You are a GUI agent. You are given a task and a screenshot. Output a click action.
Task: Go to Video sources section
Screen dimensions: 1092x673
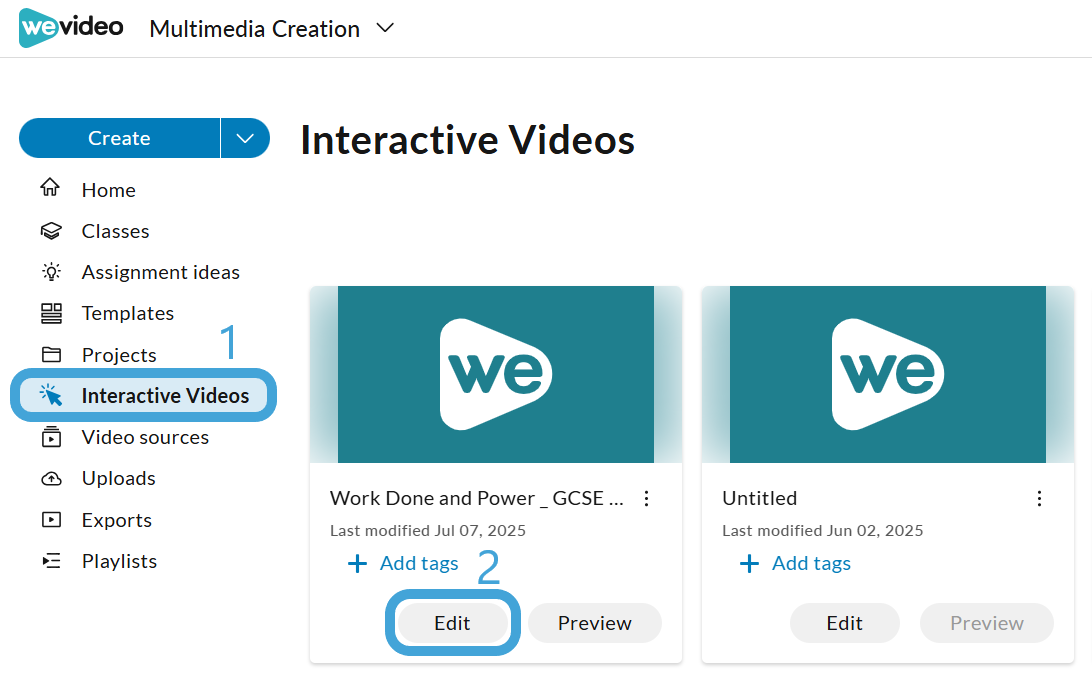(x=145, y=437)
